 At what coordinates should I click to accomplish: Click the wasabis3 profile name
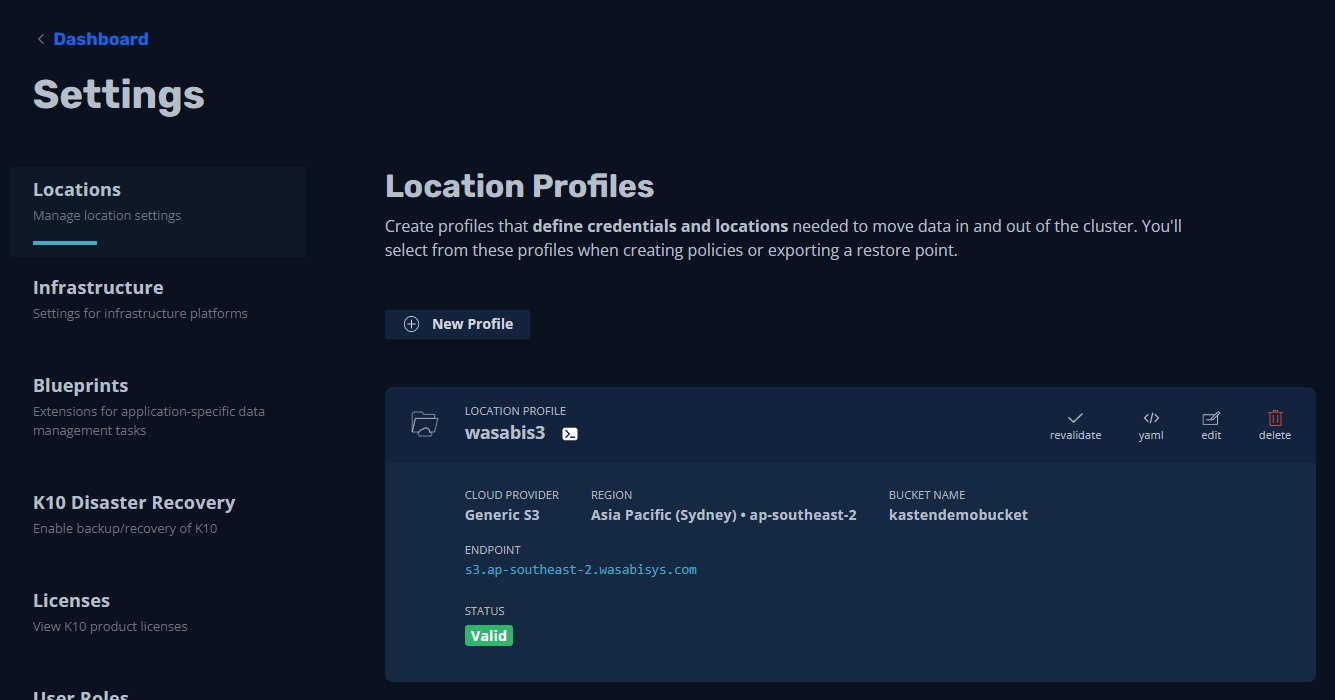pos(505,433)
